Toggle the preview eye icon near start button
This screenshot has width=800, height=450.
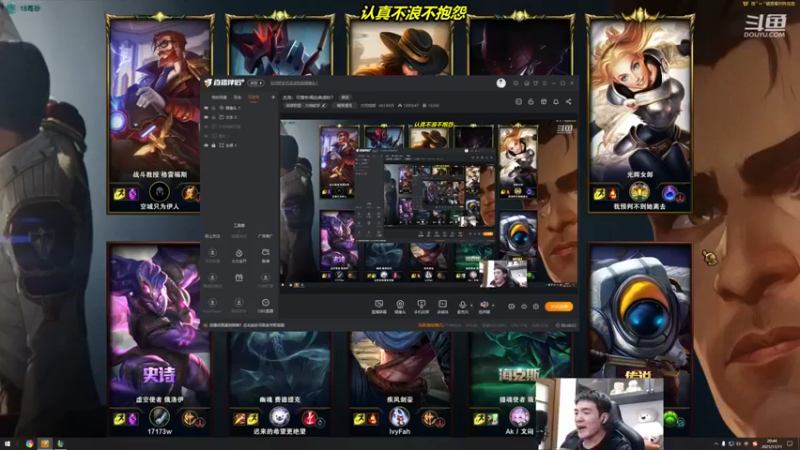(524, 307)
